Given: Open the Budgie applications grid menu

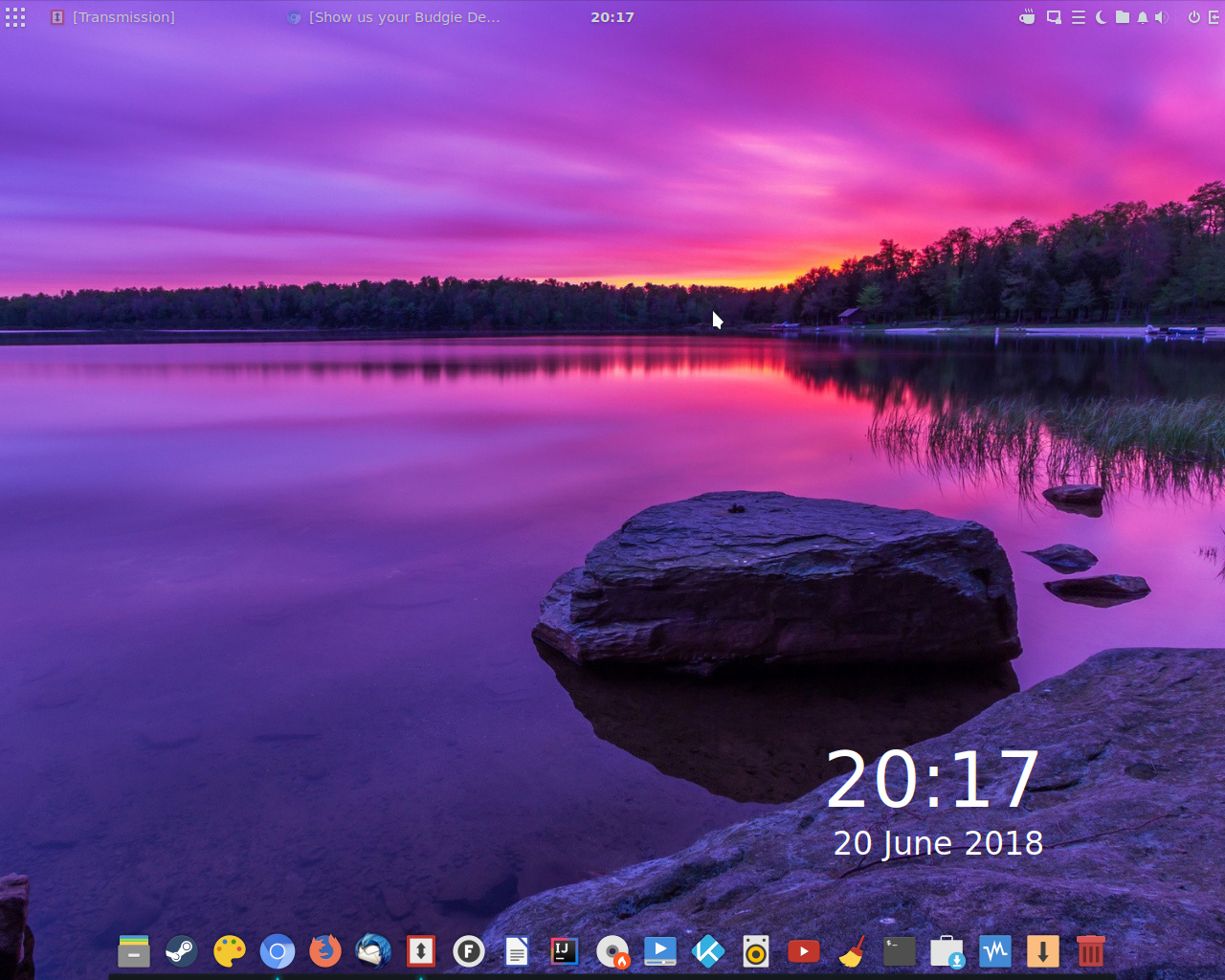Looking at the screenshot, I should [15, 17].
